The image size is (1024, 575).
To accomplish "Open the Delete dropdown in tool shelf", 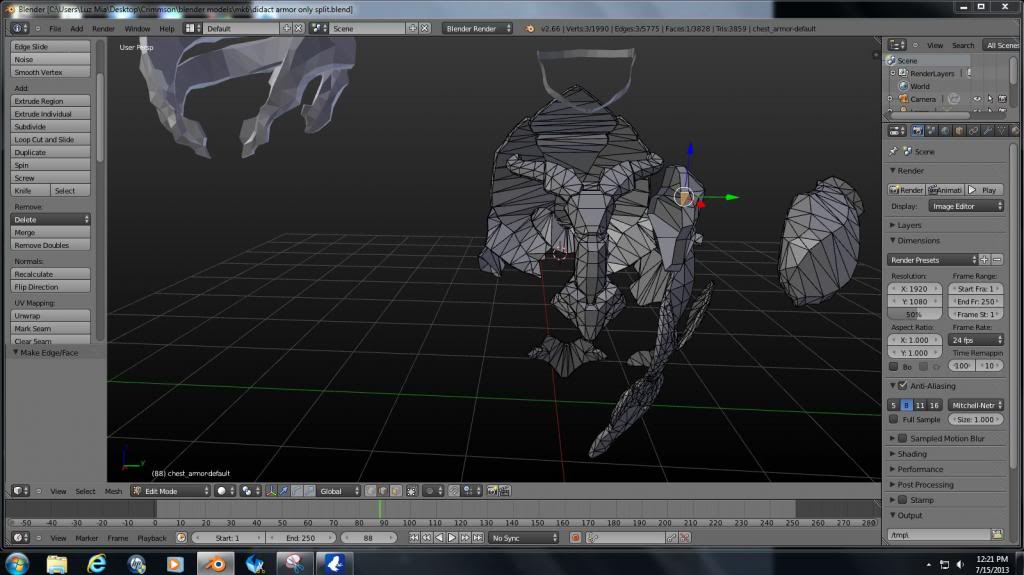I will pos(50,220).
